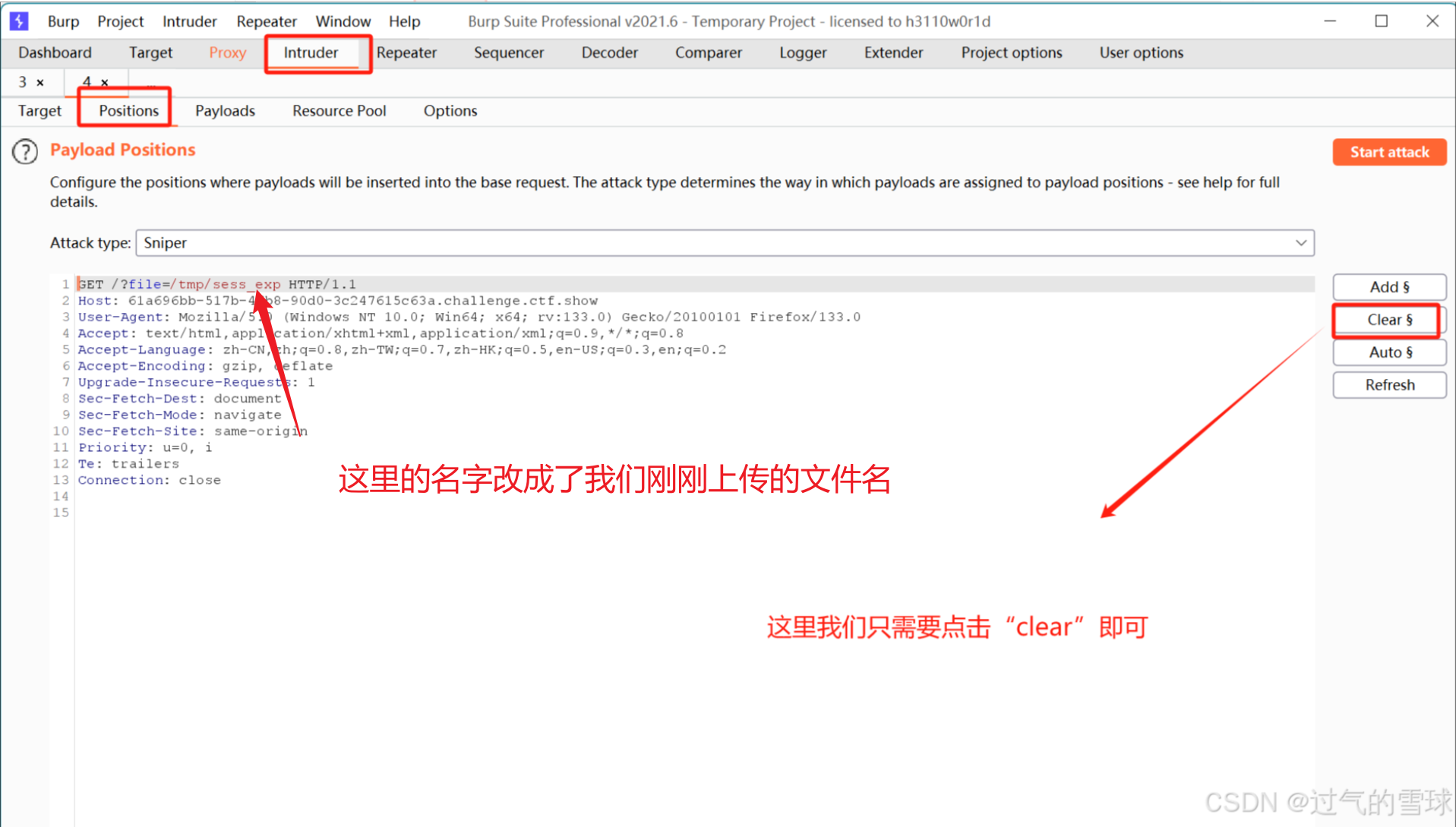Click the Accept-Encoding header line

click(x=205, y=366)
